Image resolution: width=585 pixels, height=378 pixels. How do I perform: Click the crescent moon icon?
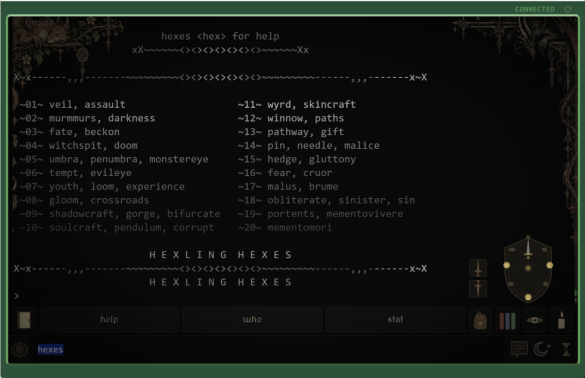(542, 349)
